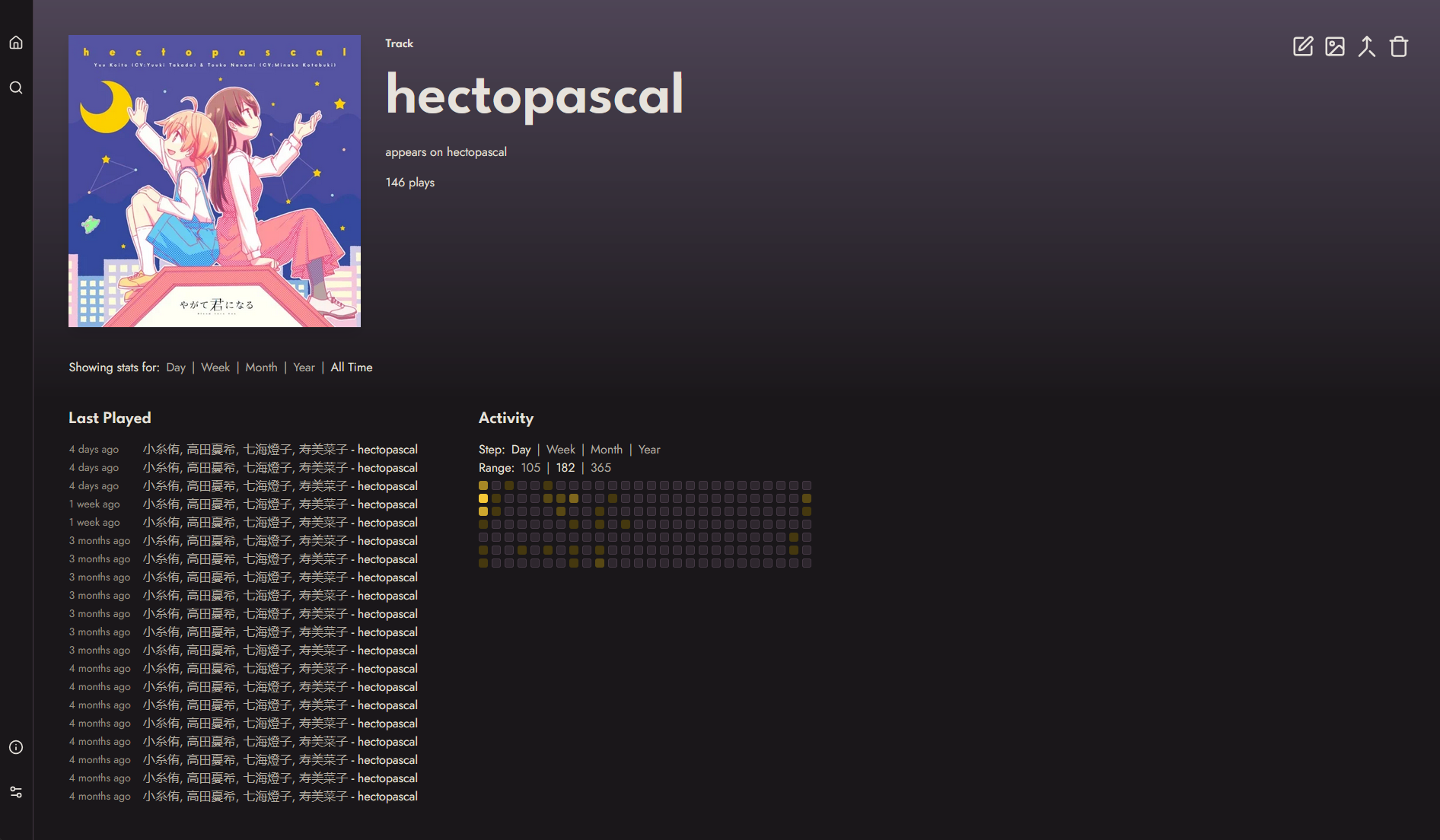Open the info panel from the sidebar
The width and height of the screenshot is (1440, 840).
[16, 746]
